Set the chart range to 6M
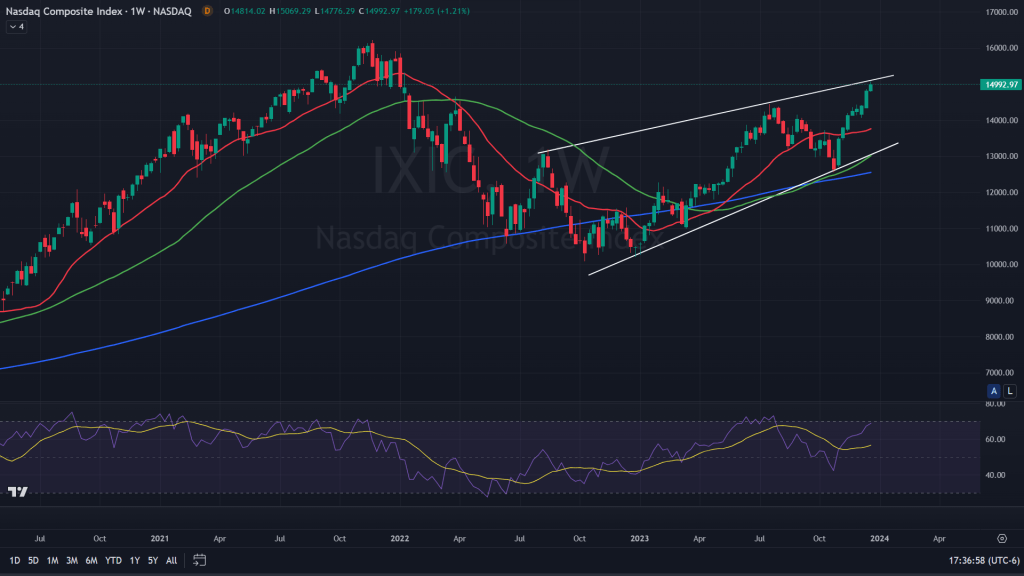This screenshot has width=1024, height=576. coord(92,560)
